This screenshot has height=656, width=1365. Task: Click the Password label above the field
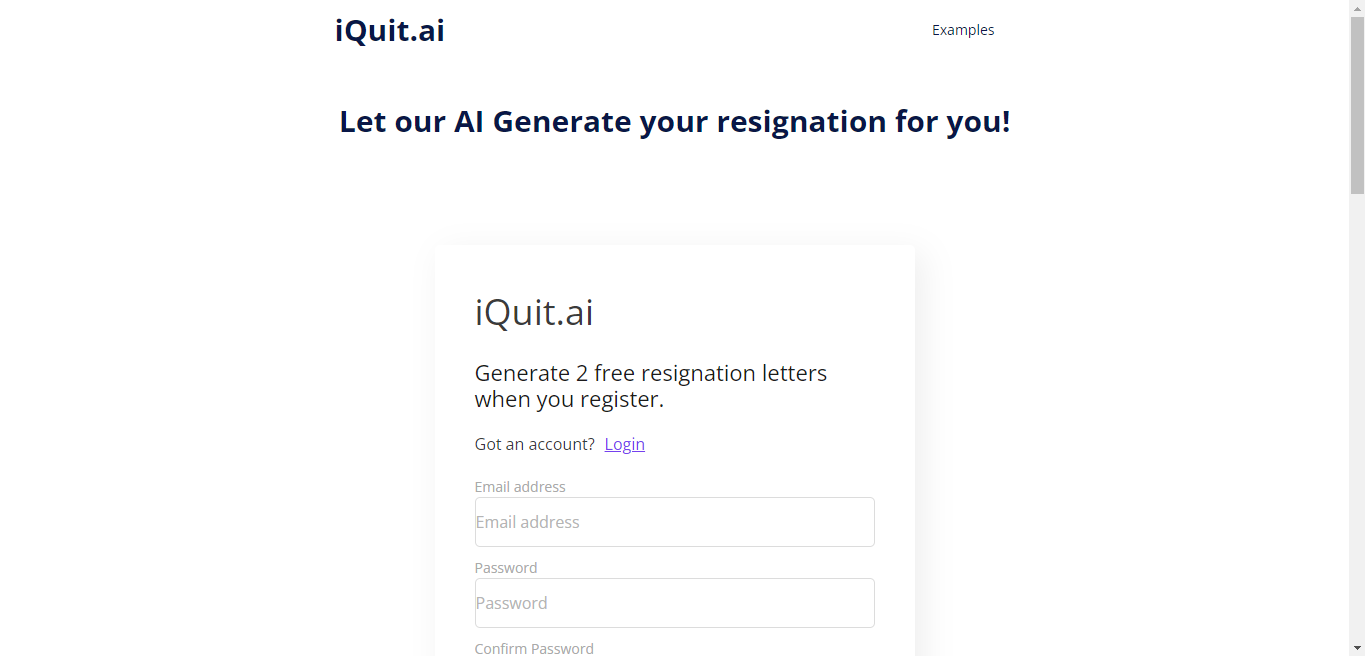pos(506,568)
